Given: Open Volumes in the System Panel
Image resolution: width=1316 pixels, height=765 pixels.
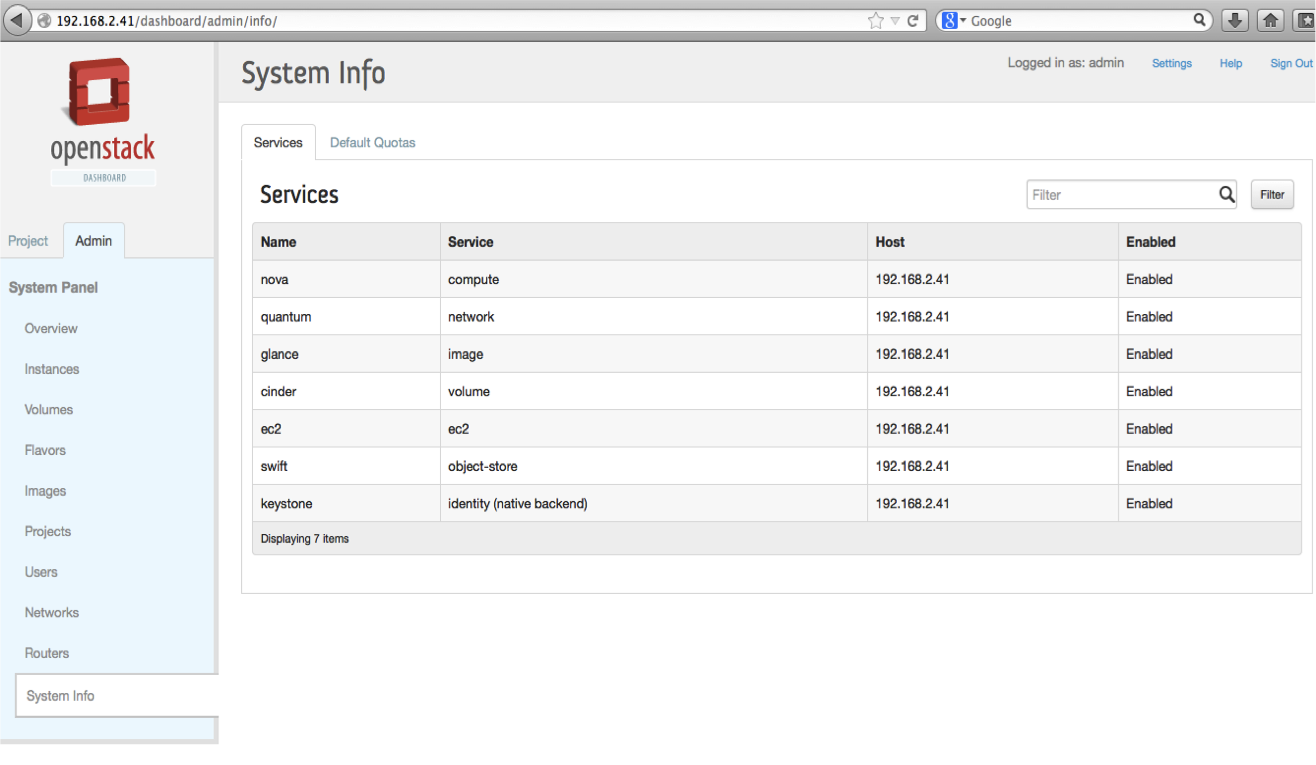Looking at the screenshot, I should 49,410.
